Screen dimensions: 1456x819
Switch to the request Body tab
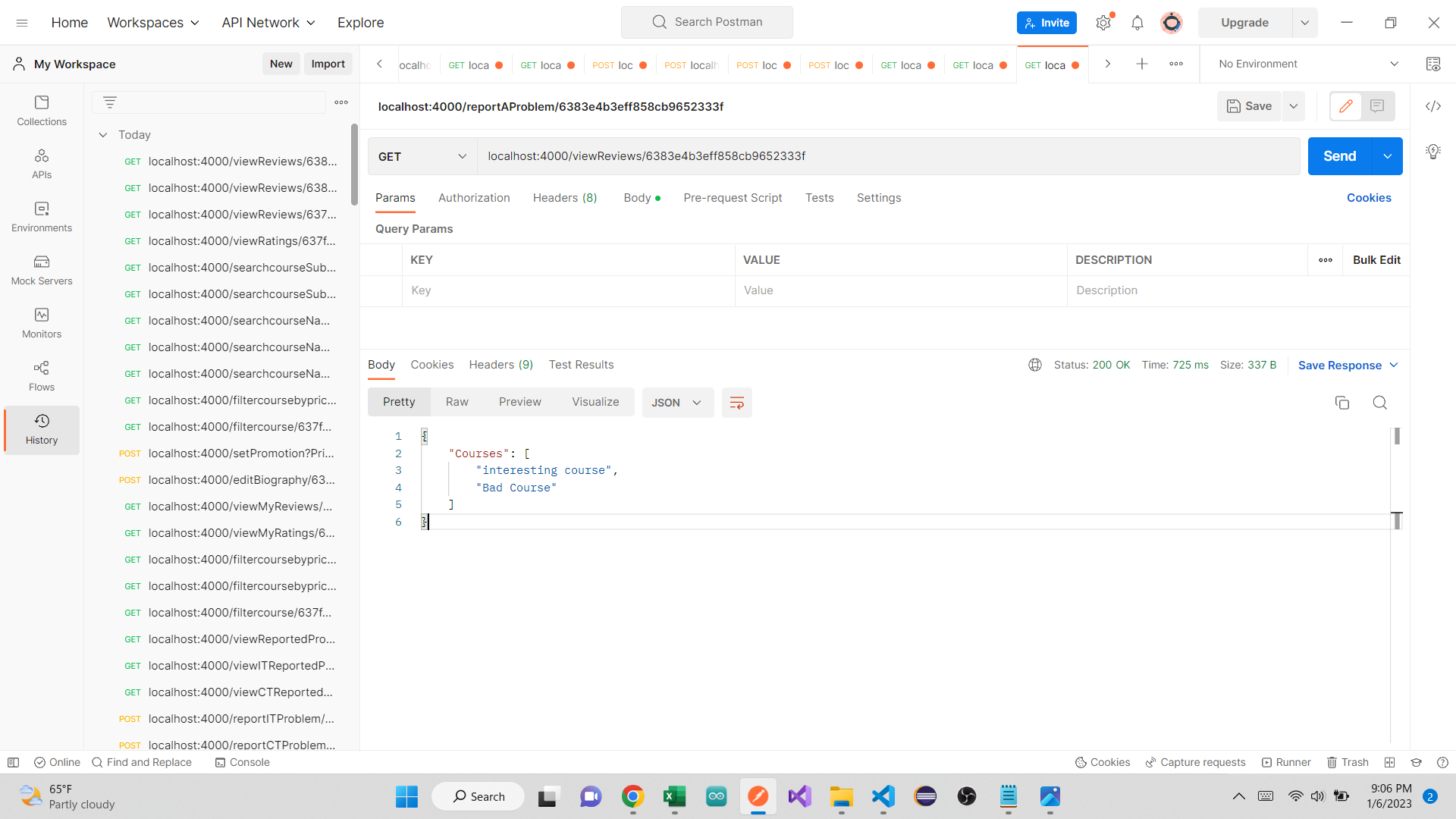click(642, 198)
